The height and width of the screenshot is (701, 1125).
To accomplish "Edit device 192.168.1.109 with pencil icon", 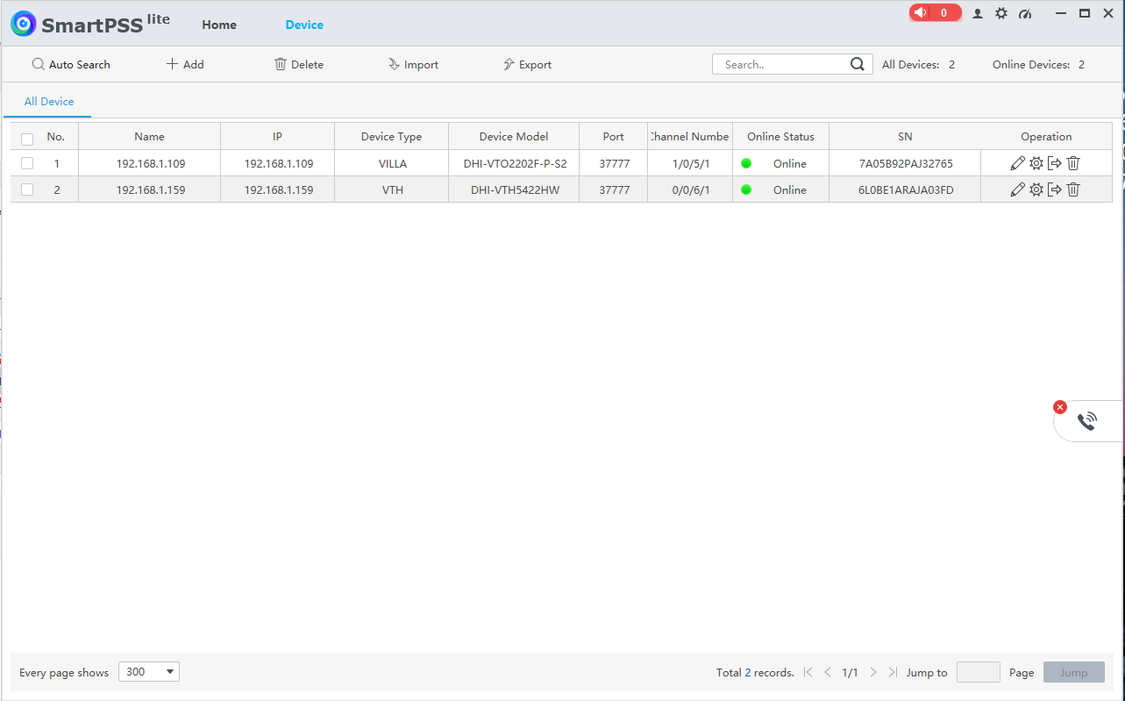I will coord(1017,164).
